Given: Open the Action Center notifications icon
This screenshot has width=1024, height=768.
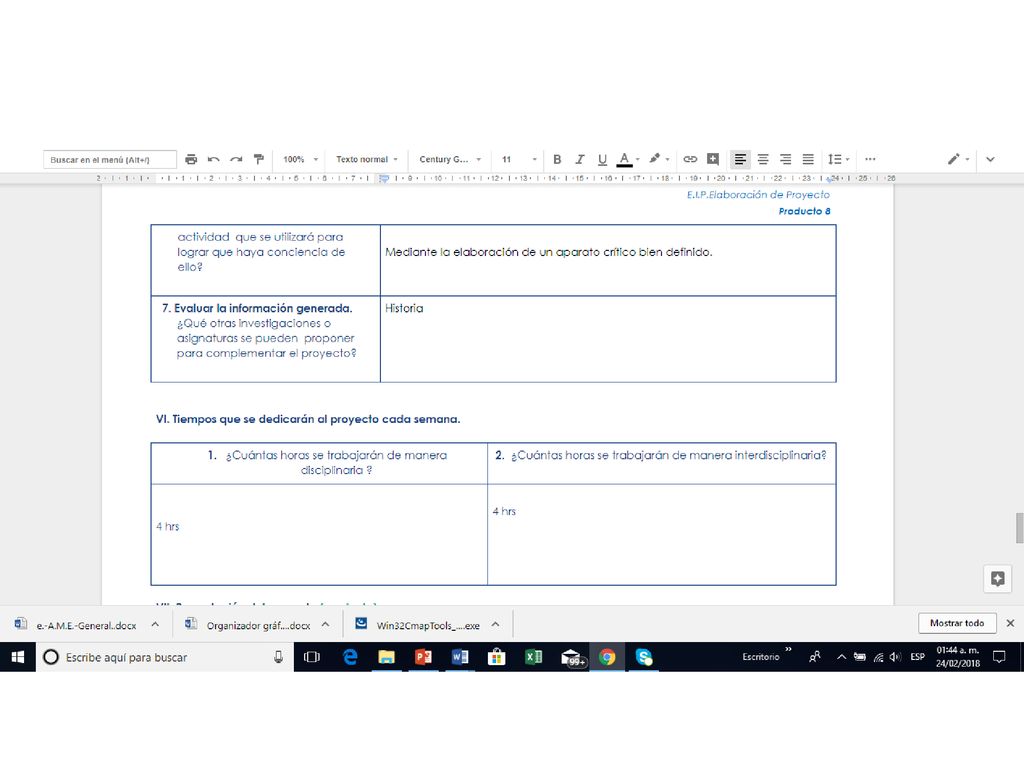Looking at the screenshot, I should [x=999, y=657].
